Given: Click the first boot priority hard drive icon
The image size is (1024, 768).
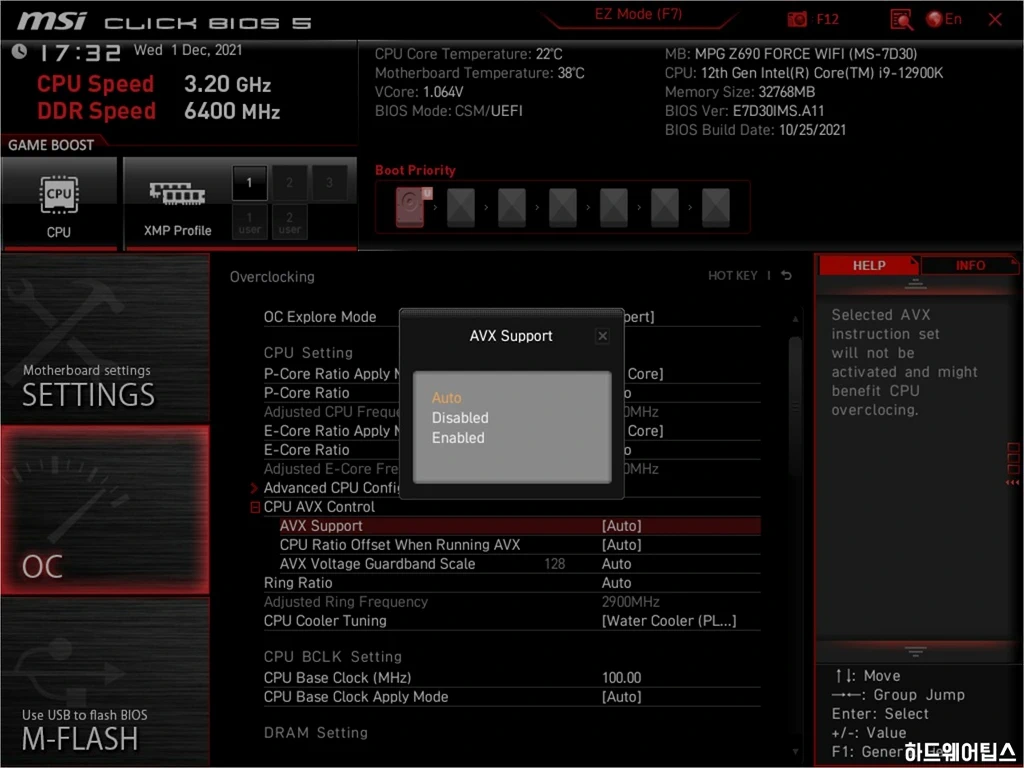Looking at the screenshot, I should tap(410, 207).
